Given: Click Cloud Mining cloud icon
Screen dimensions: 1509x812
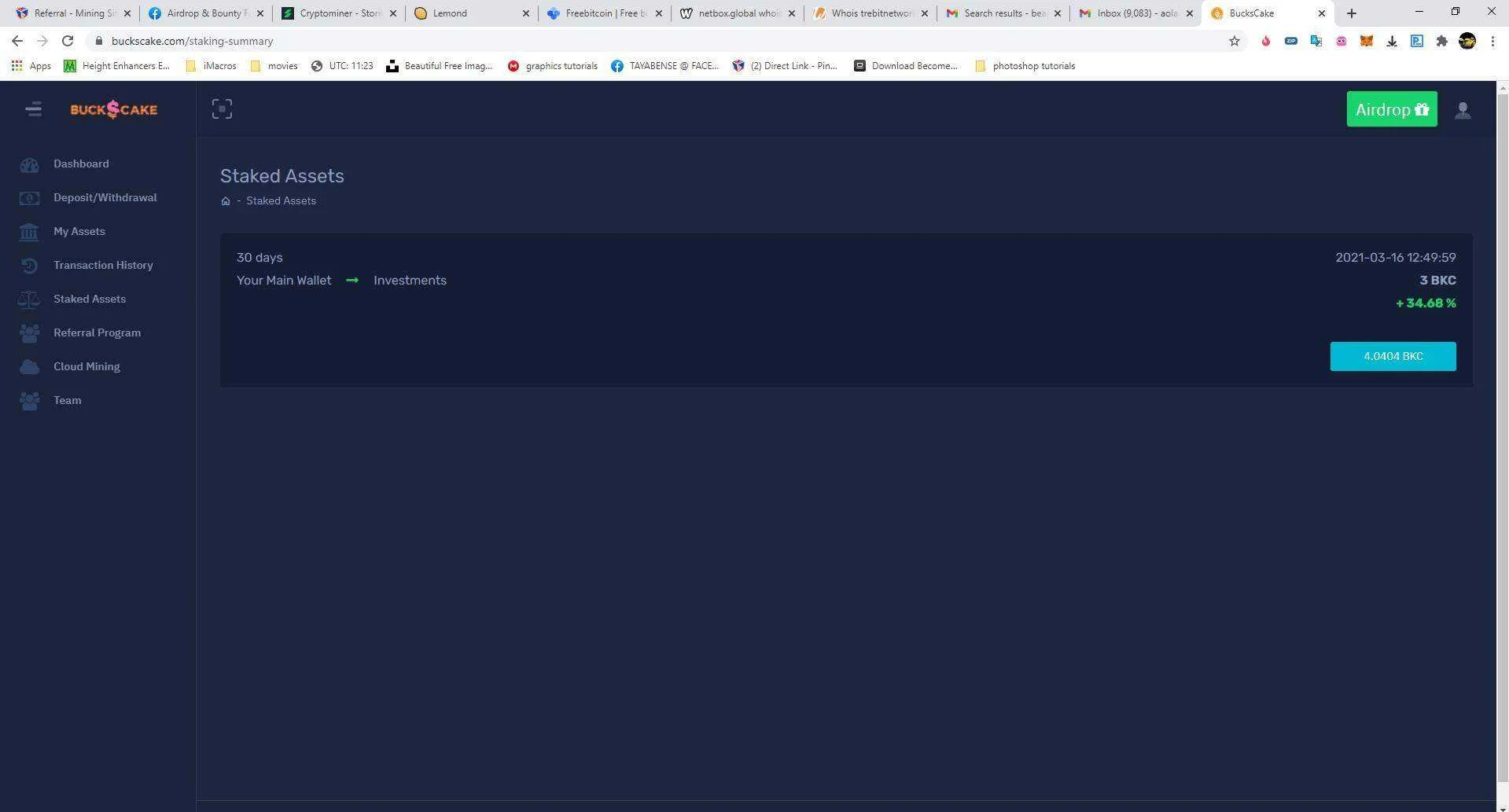Looking at the screenshot, I should pos(30,367).
